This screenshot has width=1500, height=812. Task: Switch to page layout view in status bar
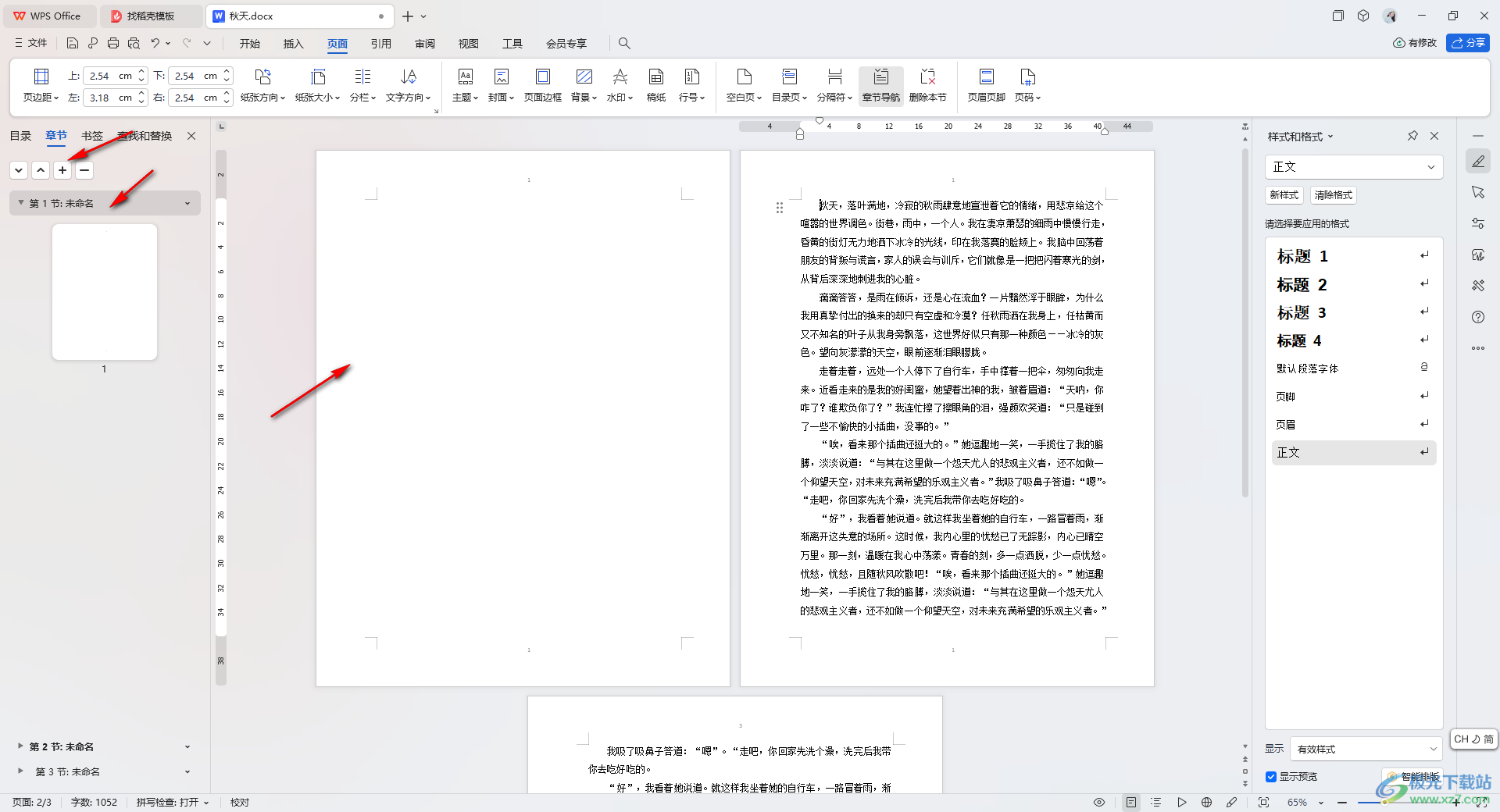[x=1130, y=802]
